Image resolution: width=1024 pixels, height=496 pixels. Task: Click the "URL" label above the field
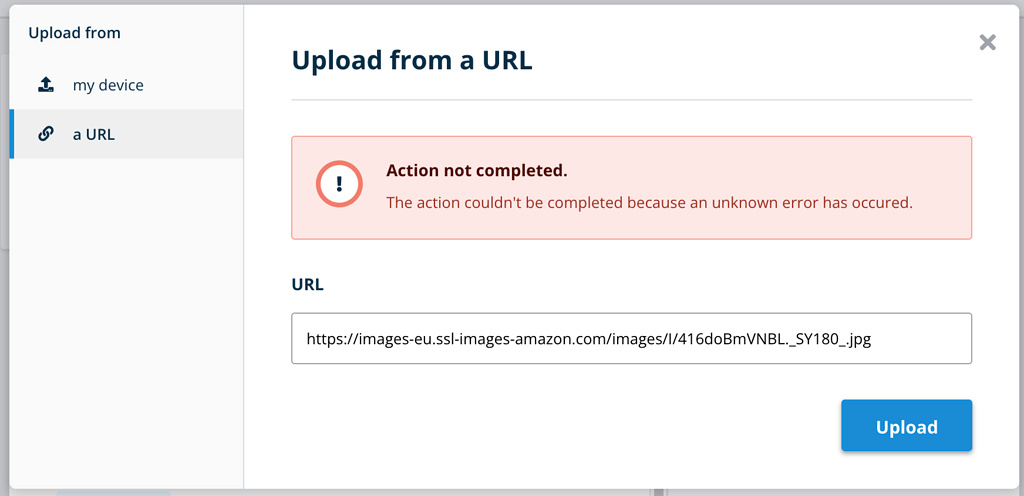(307, 284)
